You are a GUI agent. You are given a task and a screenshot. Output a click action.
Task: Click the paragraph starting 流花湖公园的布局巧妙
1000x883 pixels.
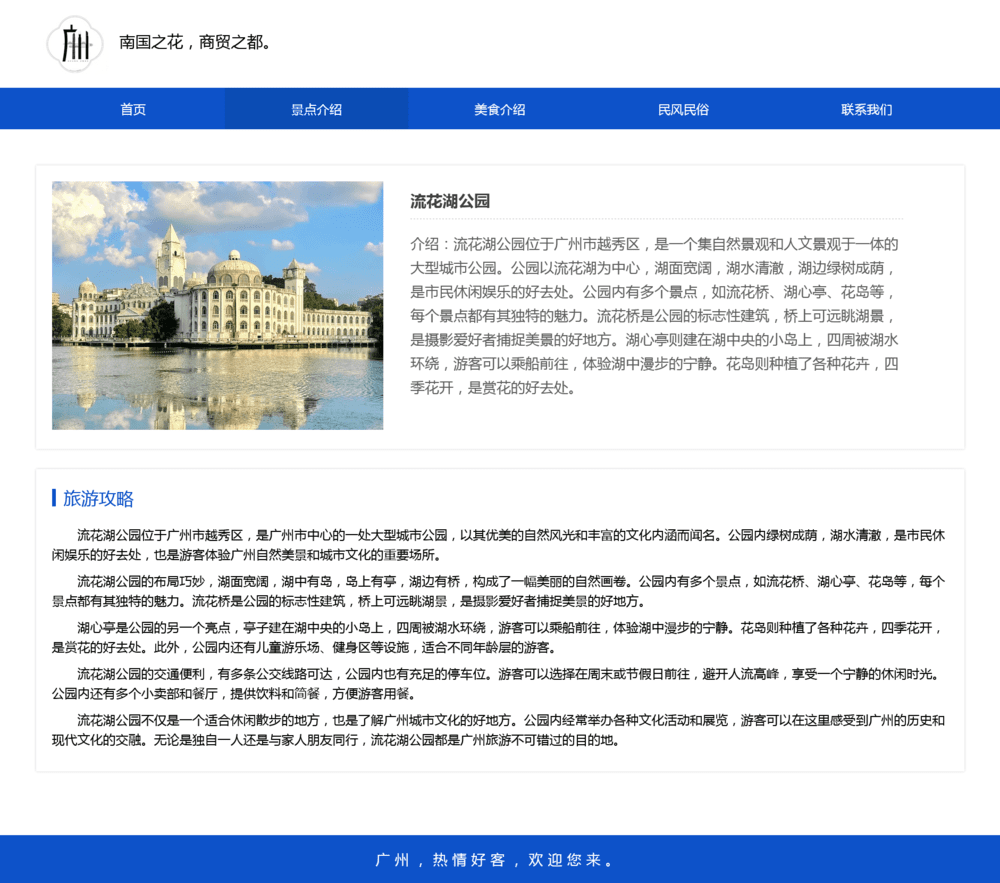498,590
